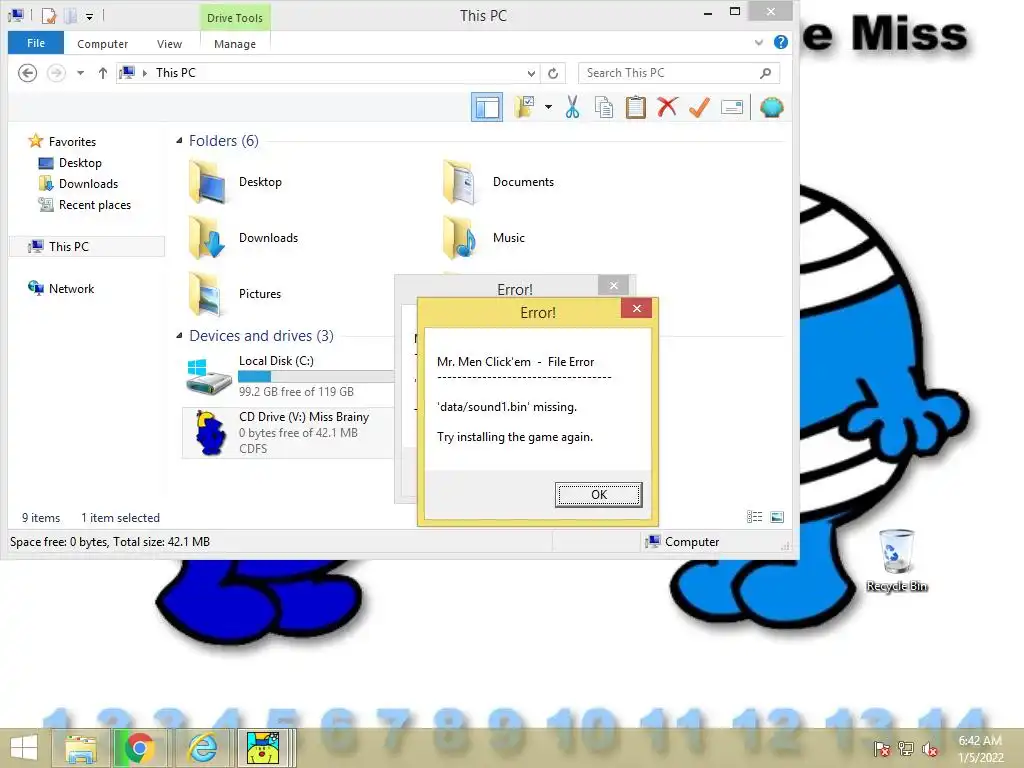Select Downloads under Favorites

pos(88,184)
